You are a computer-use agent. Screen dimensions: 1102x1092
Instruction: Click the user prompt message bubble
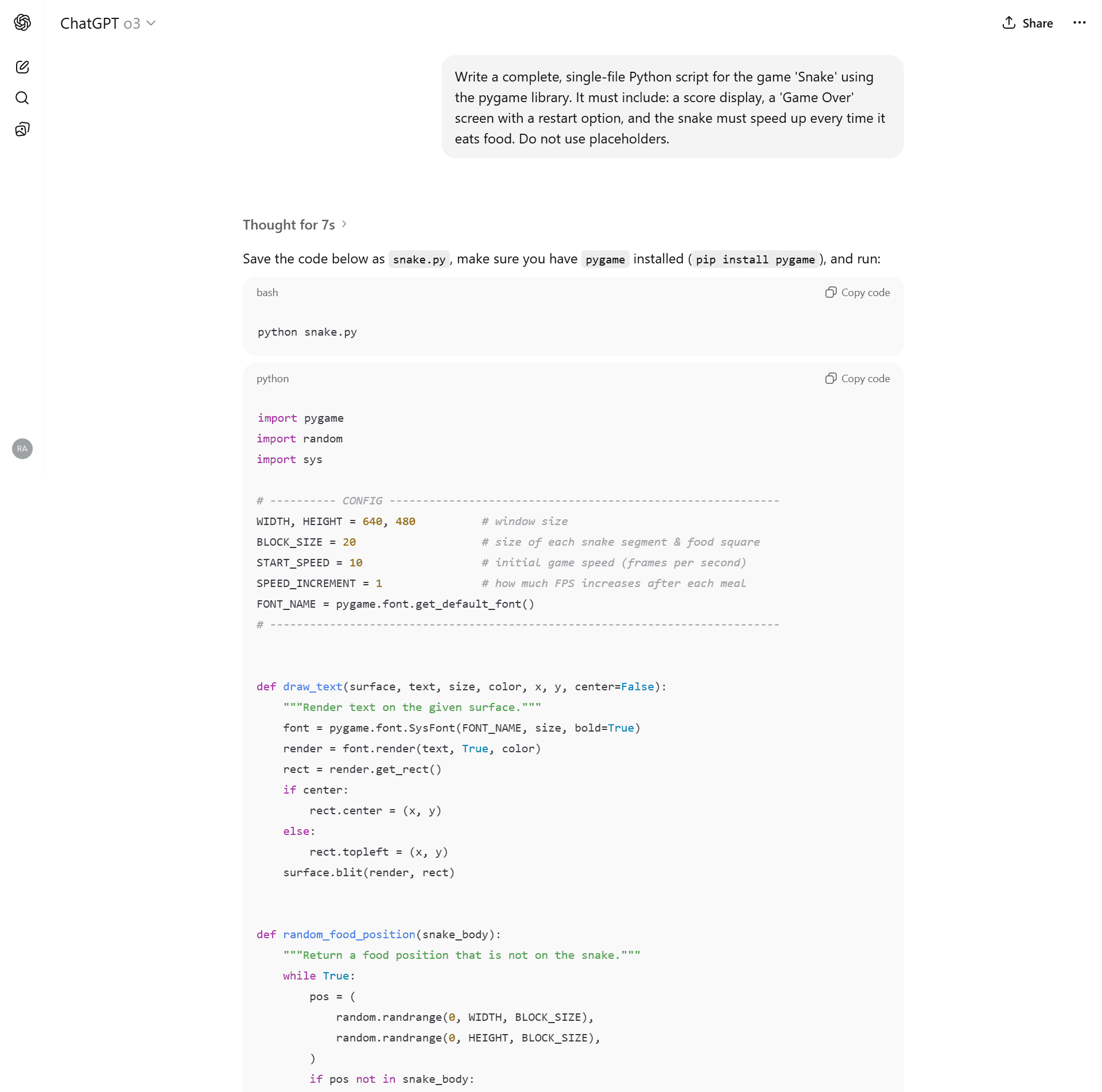(672, 107)
